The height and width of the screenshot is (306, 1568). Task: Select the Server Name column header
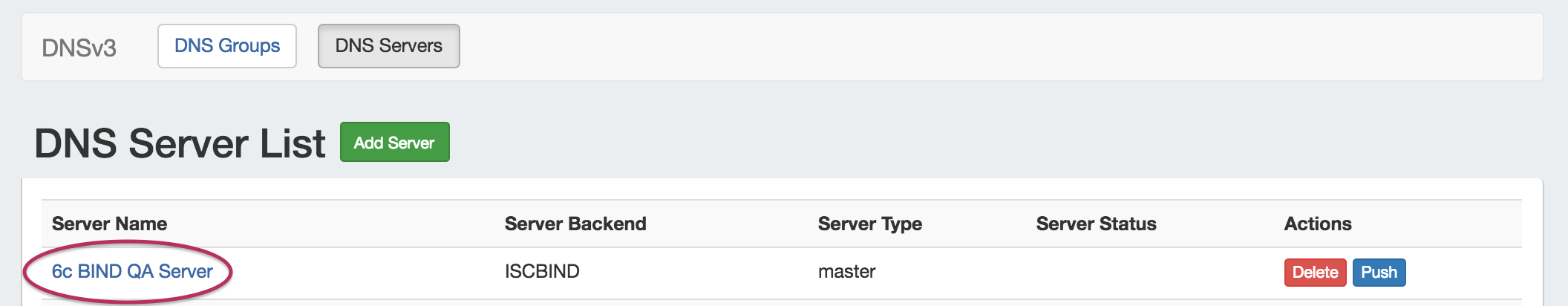pyautogui.click(x=109, y=224)
